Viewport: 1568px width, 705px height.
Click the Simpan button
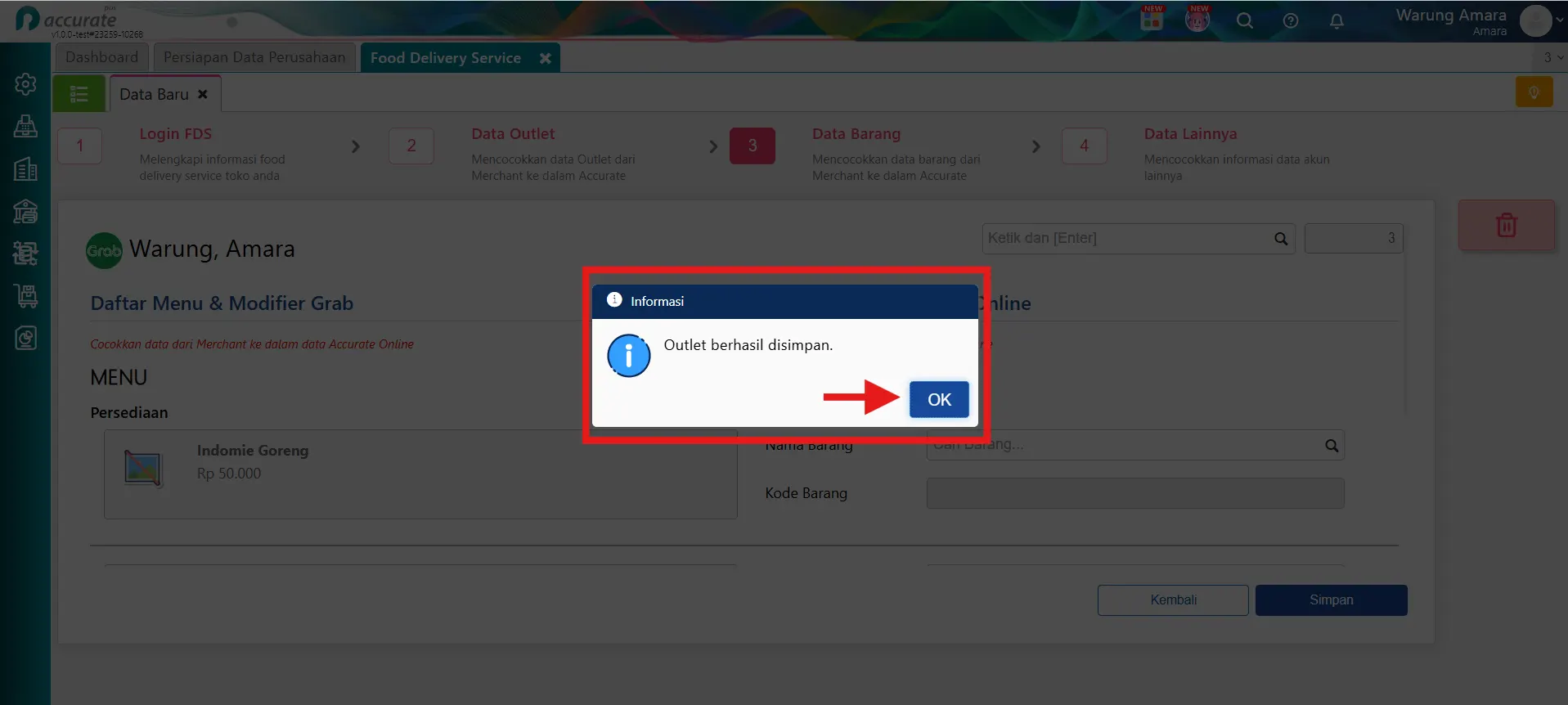(1331, 599)
